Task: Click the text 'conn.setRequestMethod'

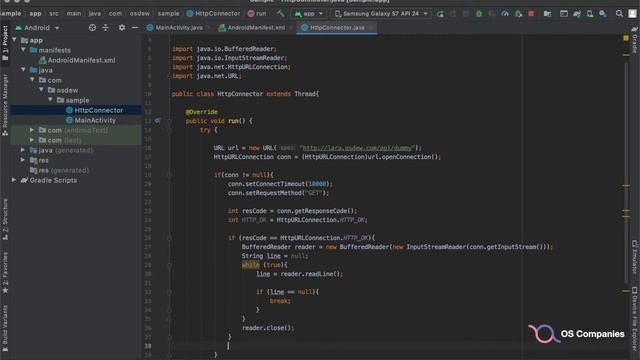Action: pos(264,193)
